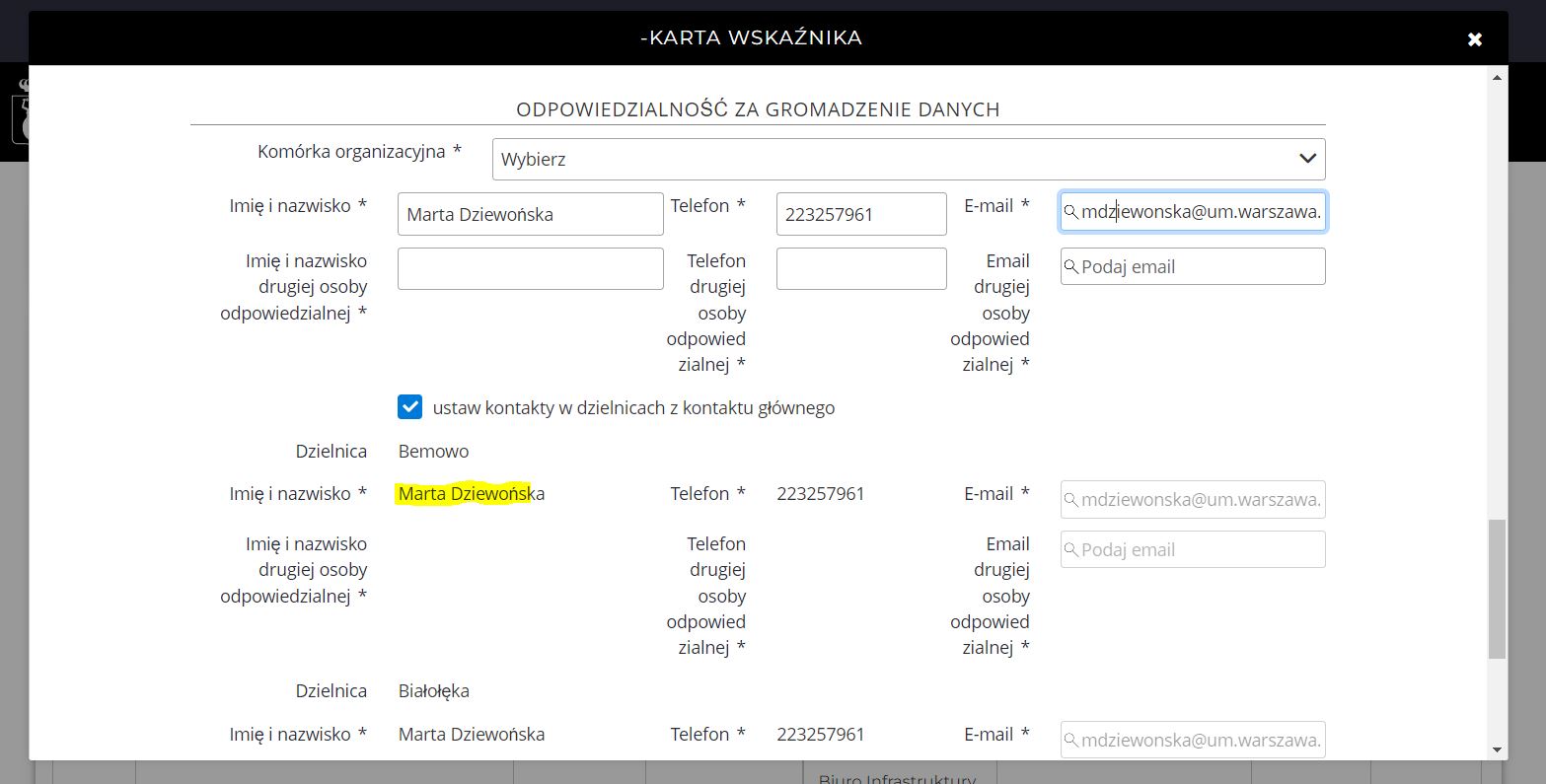
Task: Expand the Komórka organizacyjna dropdown arrow
Action: pos(1307,159)
